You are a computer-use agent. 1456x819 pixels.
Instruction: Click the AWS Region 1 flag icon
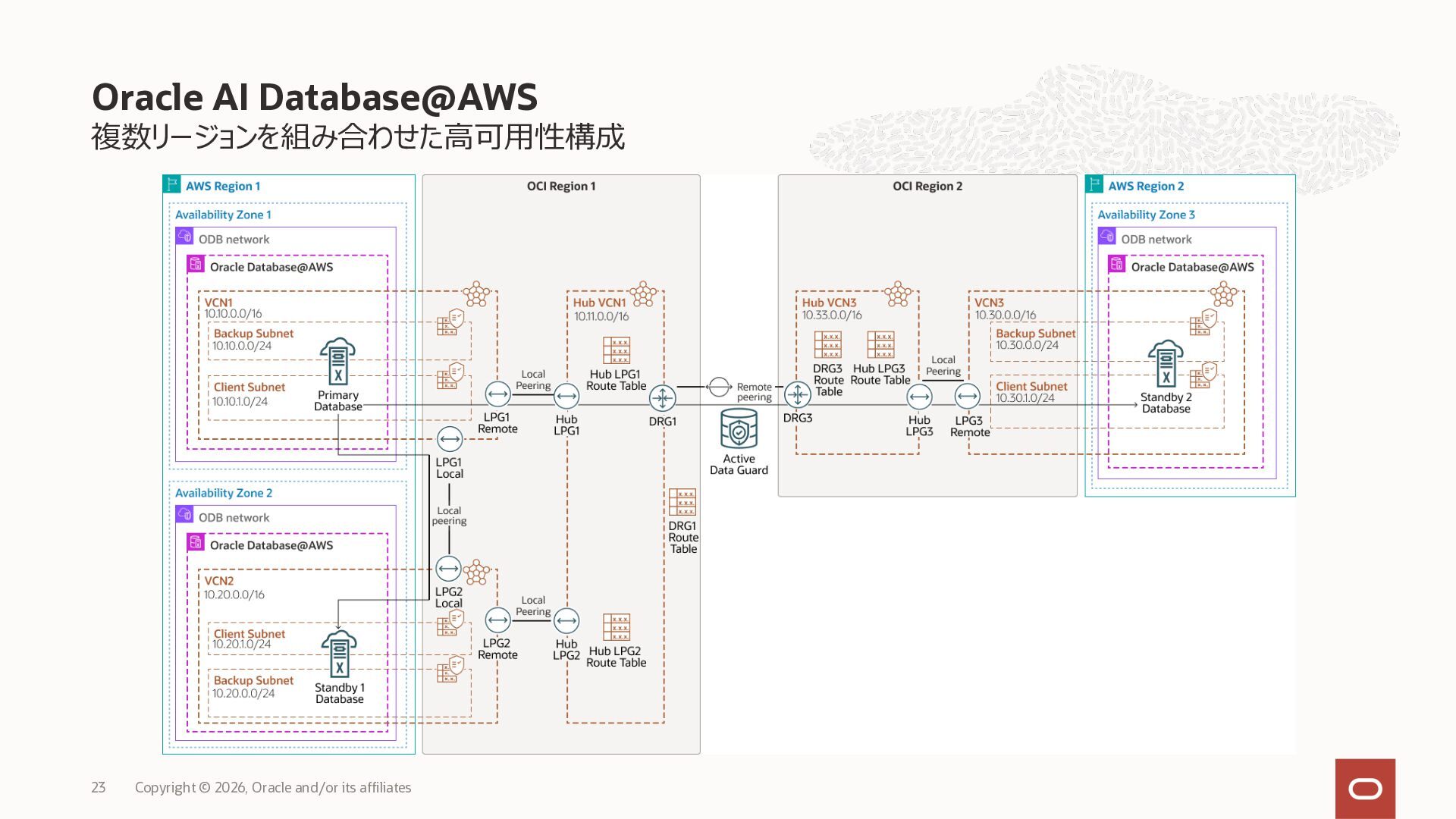(172, 184)
